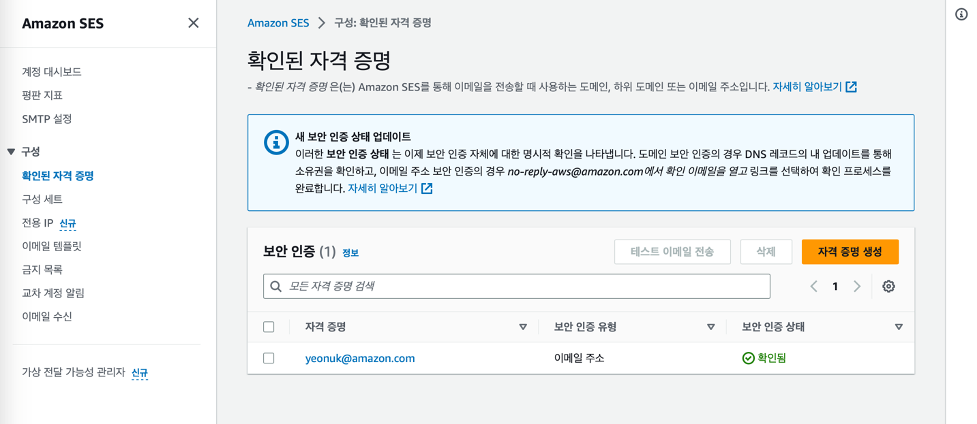
Task: Open 이메일 템플릿 in sidebar
Action: [x=52, y=246]
